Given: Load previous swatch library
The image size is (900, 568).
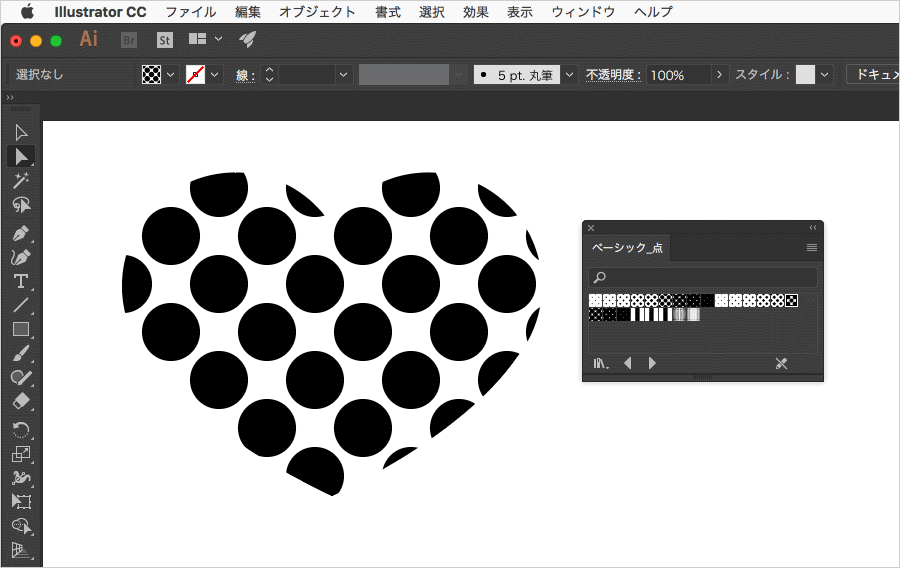Looking at the screenshot, I should click(x=627, y=363).
